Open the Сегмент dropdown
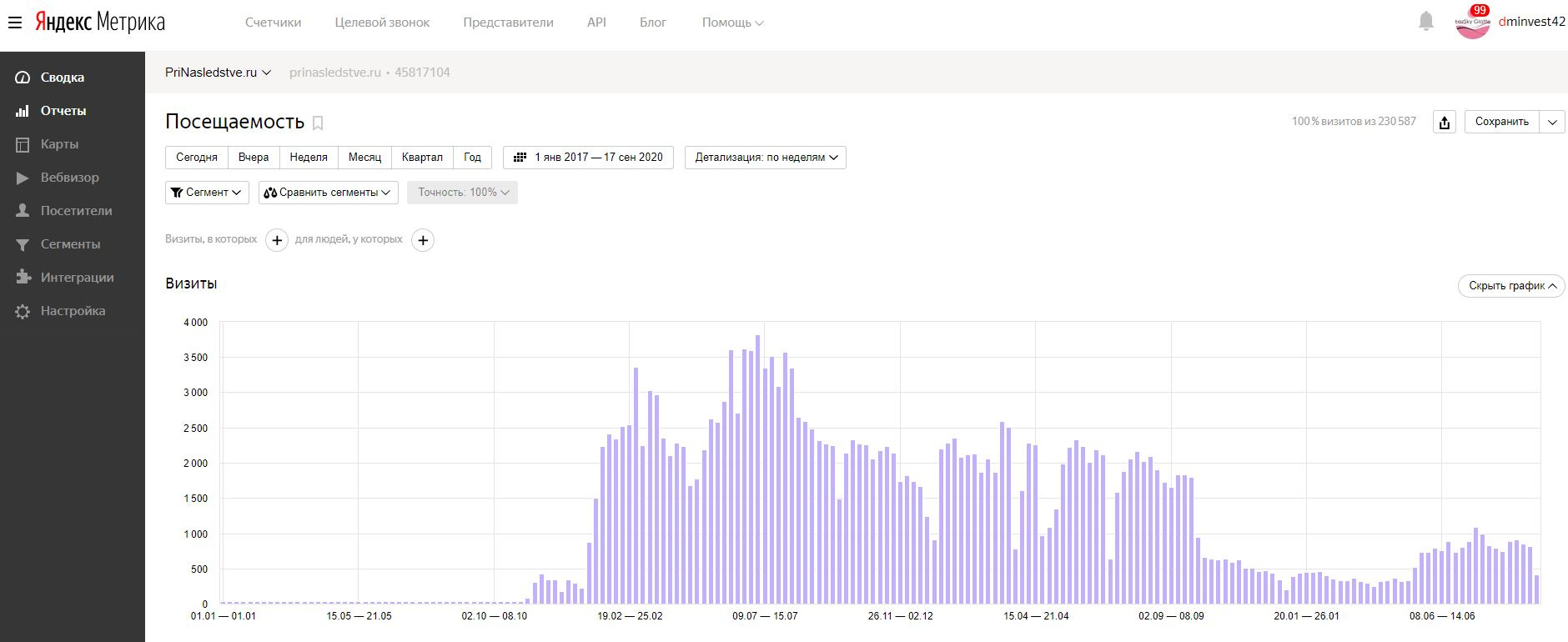1568x642 pixels. pos(207,193)
